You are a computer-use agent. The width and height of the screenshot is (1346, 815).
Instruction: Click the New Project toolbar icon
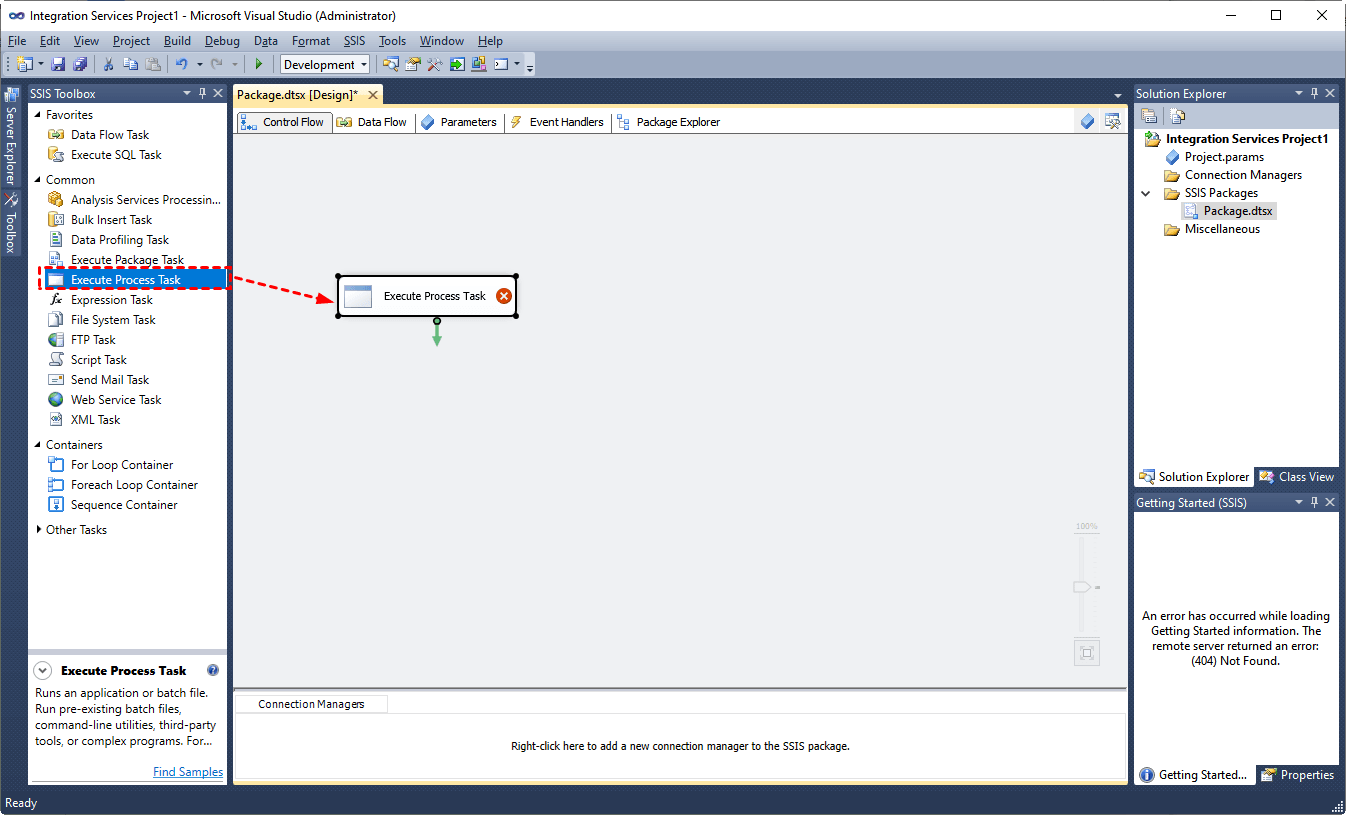[x=25, y=64]
